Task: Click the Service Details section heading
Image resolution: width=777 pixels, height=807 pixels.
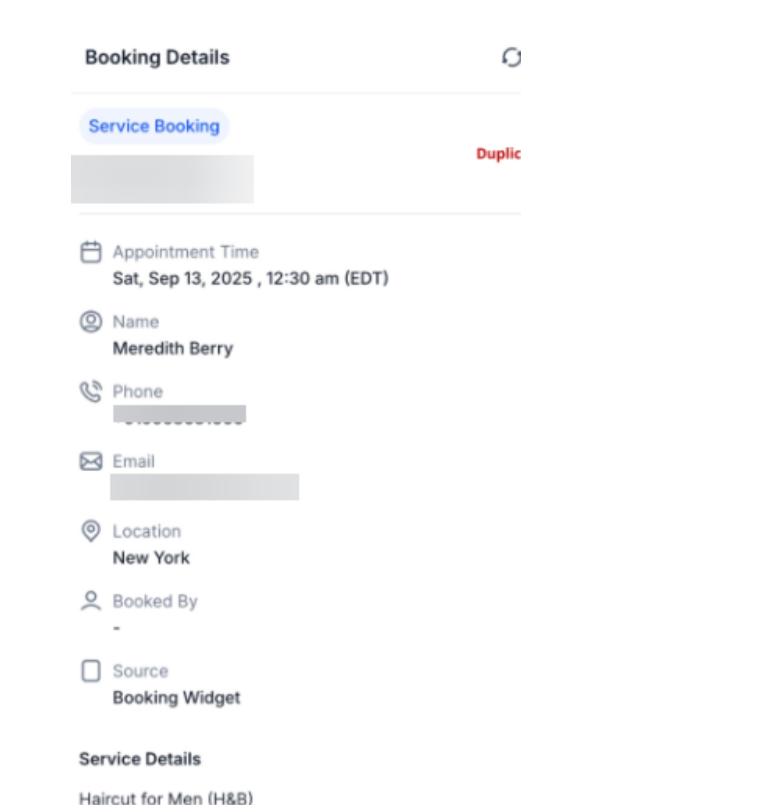Action: (x=140, y=759)
